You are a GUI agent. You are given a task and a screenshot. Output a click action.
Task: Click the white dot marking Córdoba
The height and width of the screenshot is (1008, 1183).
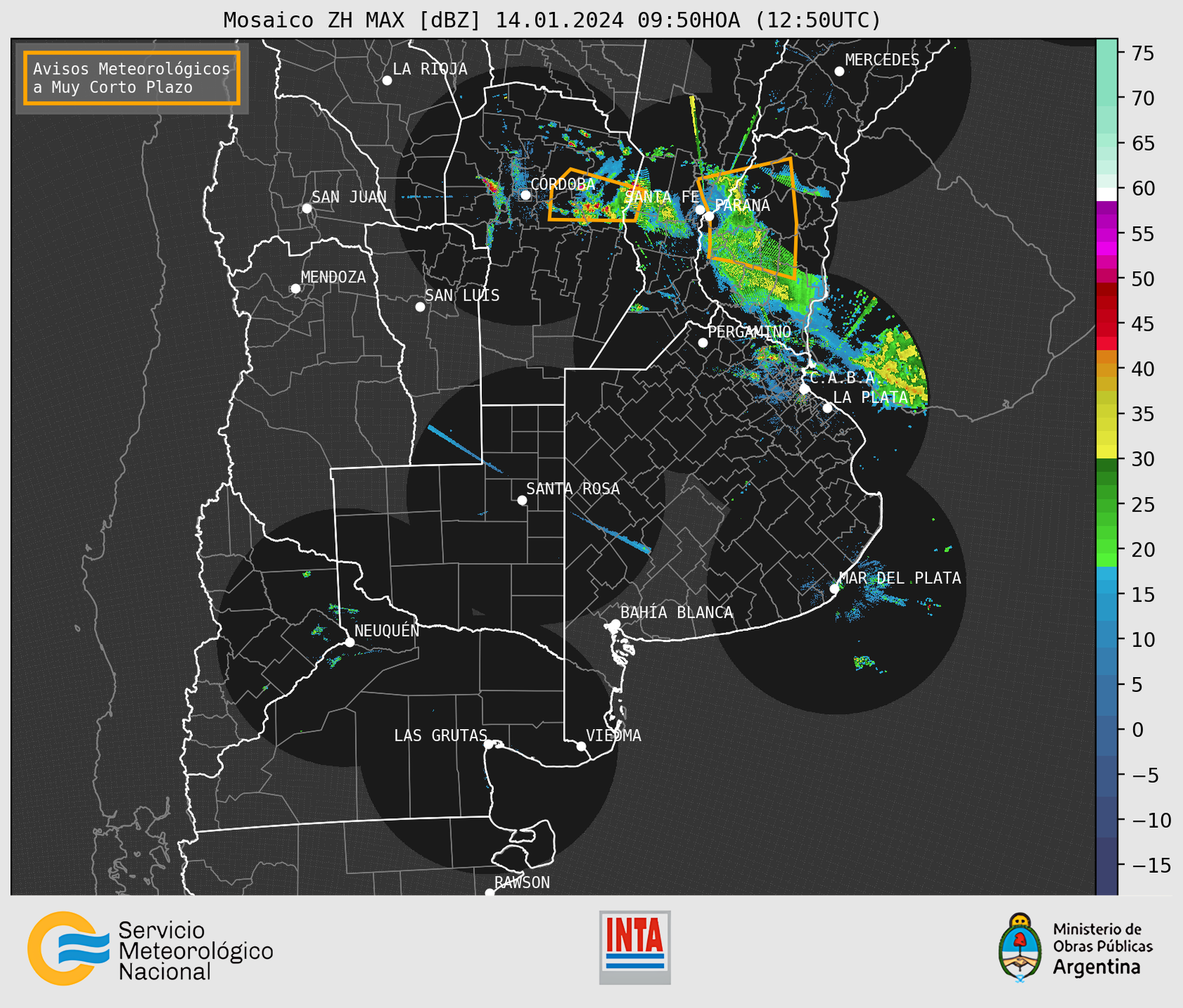pyautogui.click(x=525, y=195)
